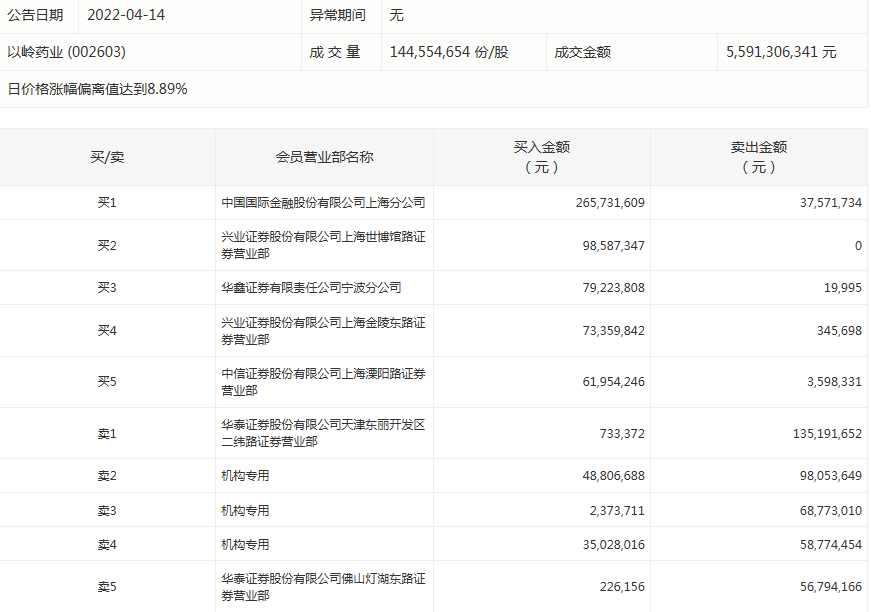
Task: Click the sell amount 37,571,734
Action: click(830, 203)
